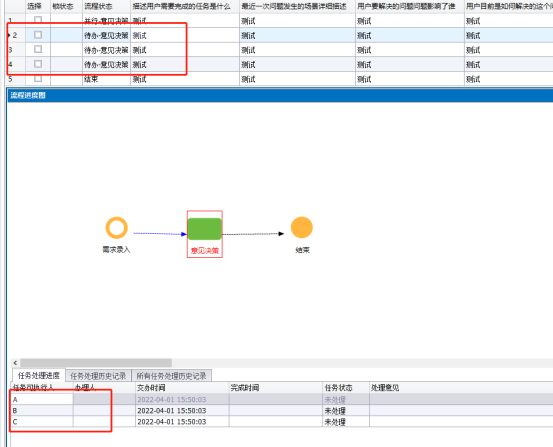The width and height of the screenshot is (553, 447).
Task: Tick the checkbox in row 5
Action: point(38,78)
